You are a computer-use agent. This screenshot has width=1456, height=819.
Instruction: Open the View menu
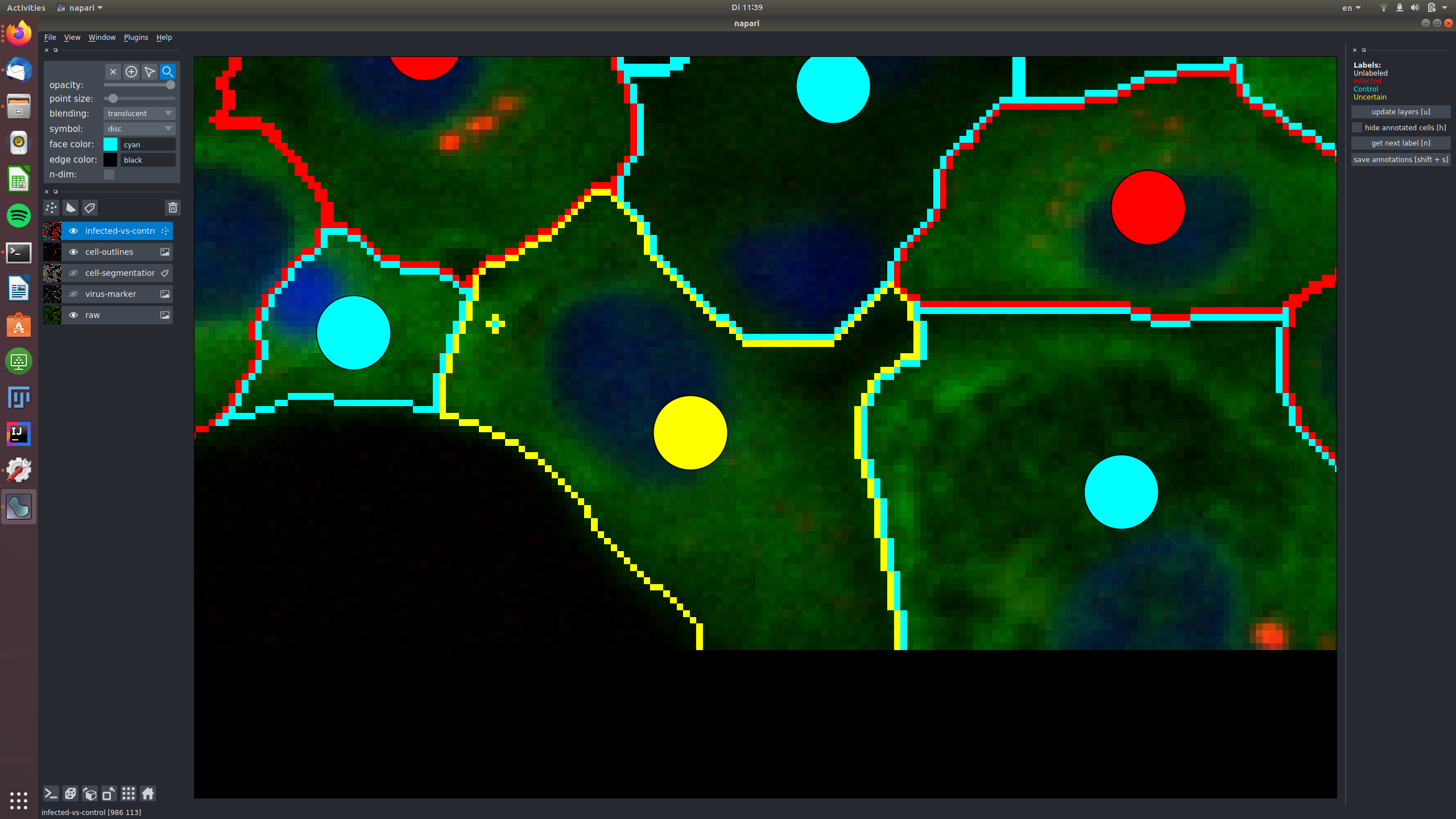72,37
